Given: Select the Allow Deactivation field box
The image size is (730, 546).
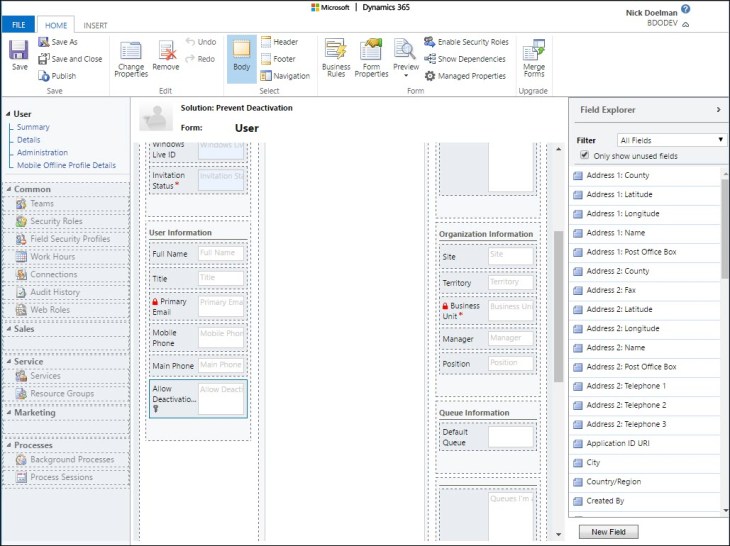Looking at the screenshot, I should tap(197, 397).
